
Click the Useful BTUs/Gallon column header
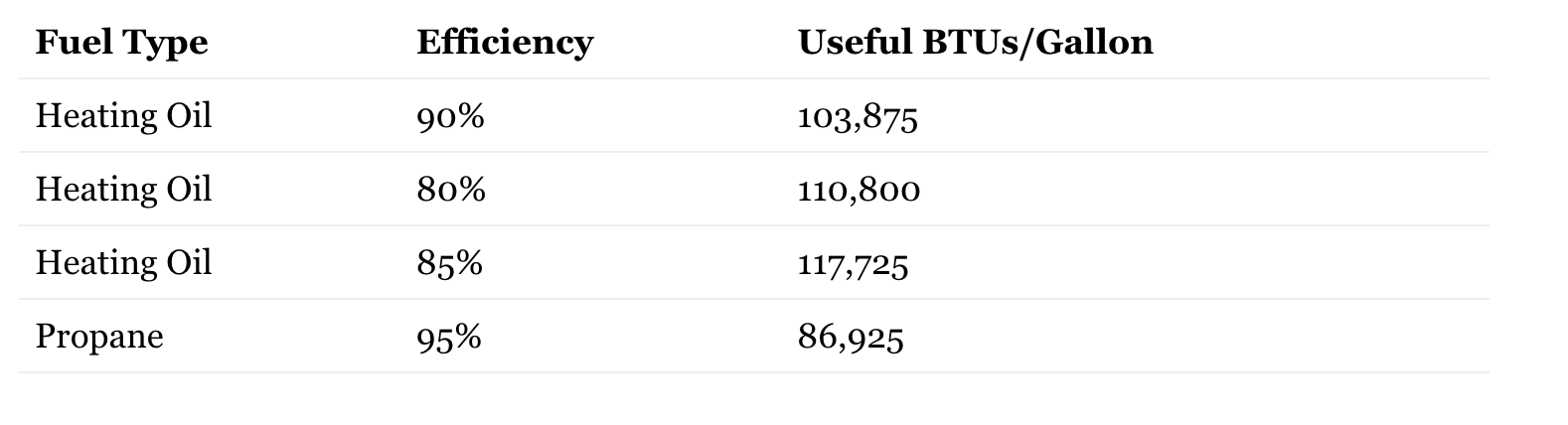click(x=975, y=42)
